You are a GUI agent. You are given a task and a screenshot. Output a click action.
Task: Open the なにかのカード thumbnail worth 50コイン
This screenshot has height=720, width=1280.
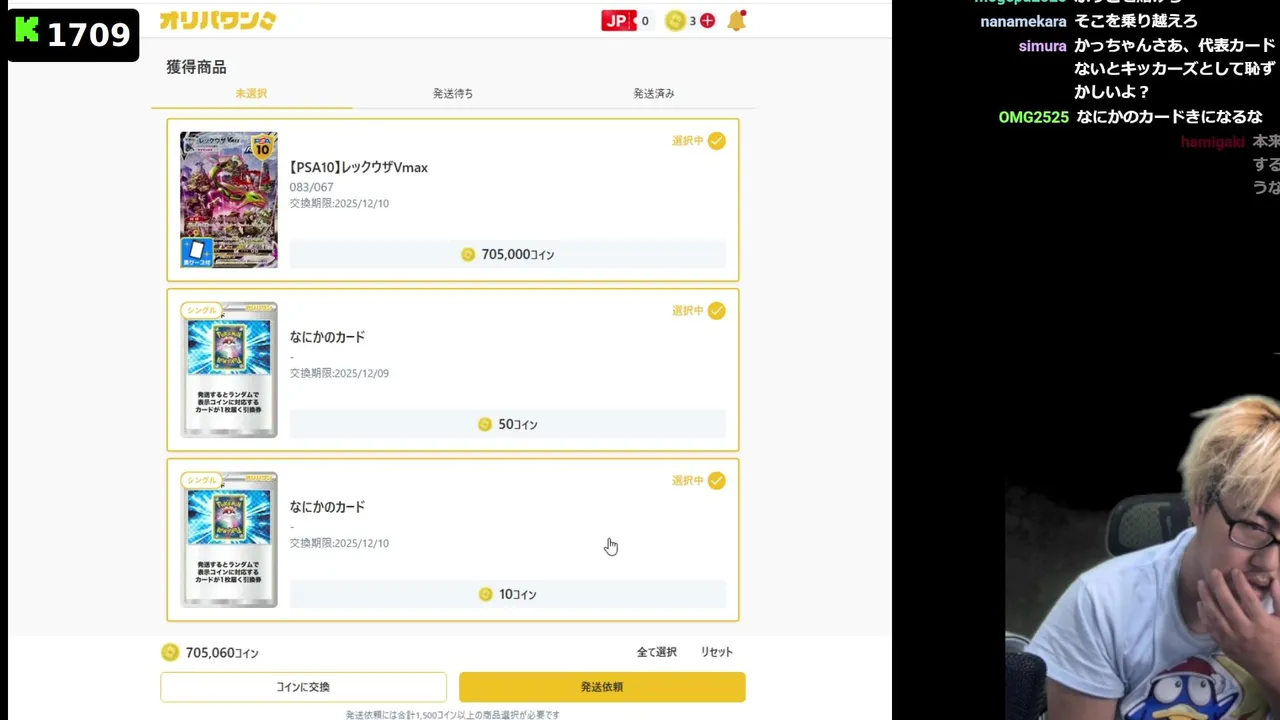[x=229, y=370]
